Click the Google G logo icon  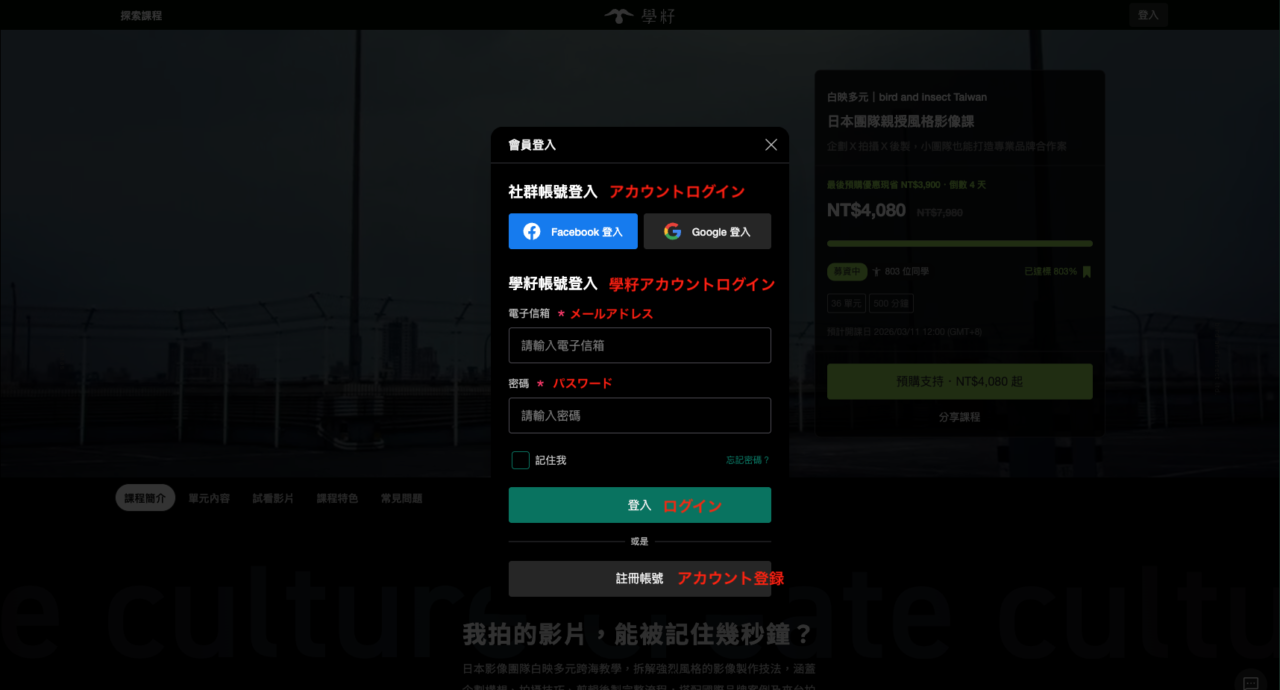672,231
